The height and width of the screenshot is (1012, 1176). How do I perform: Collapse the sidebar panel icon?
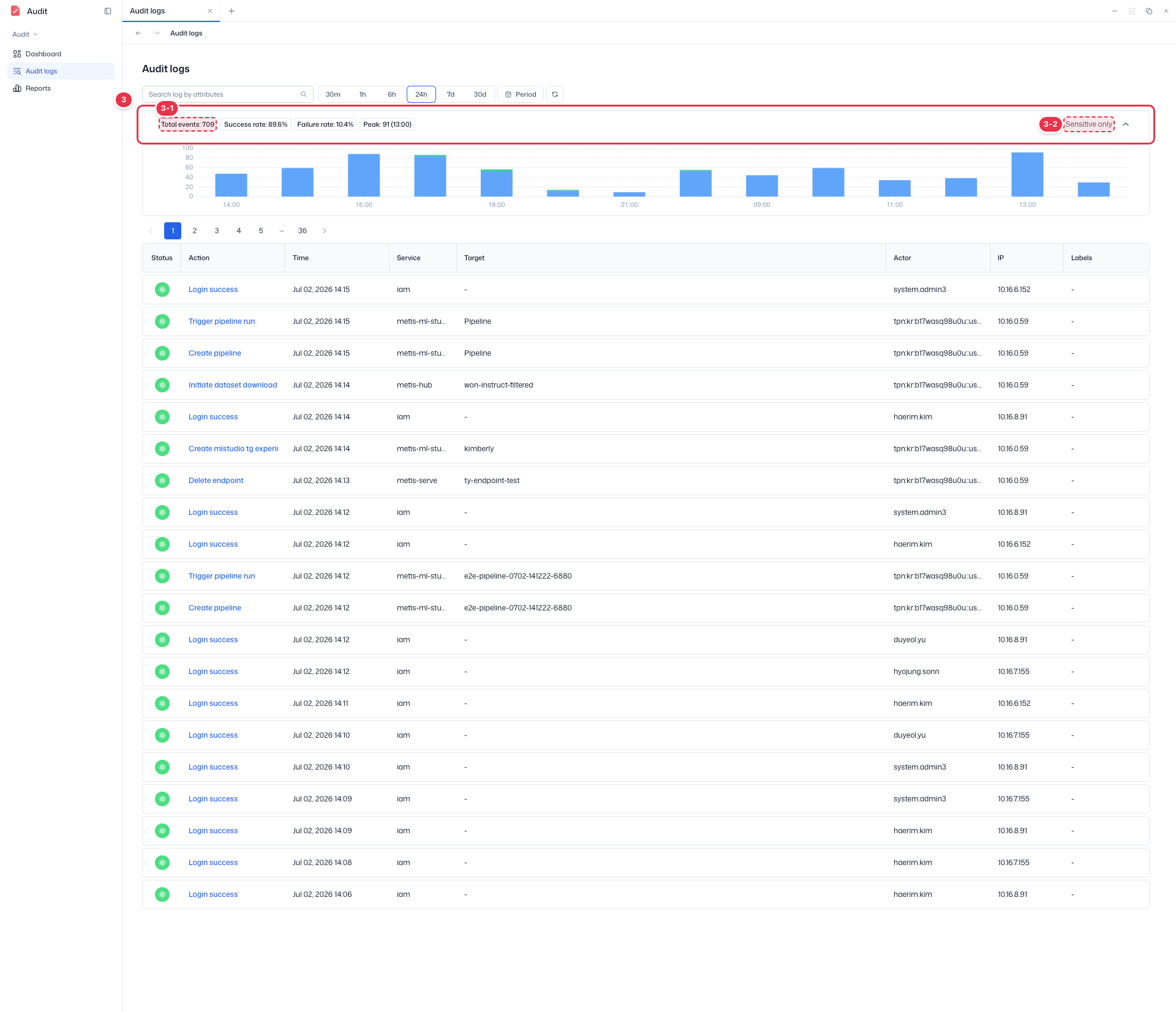click(x=108, y=11)
